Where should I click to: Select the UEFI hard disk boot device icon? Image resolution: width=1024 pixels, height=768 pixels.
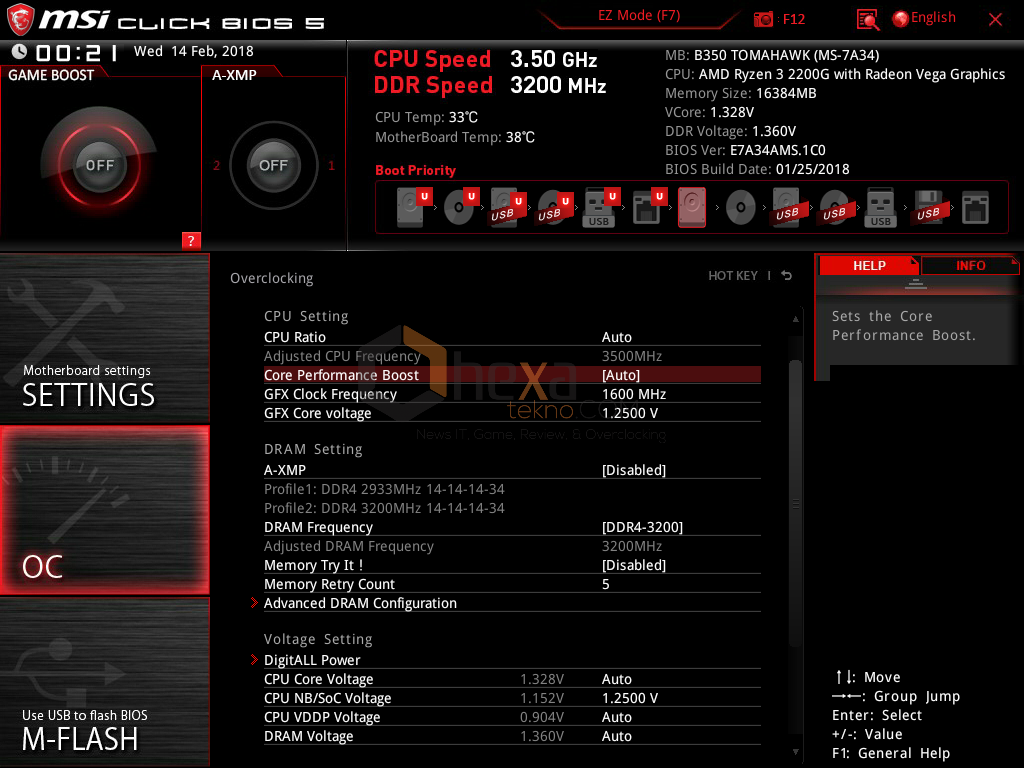click(414, 207)
